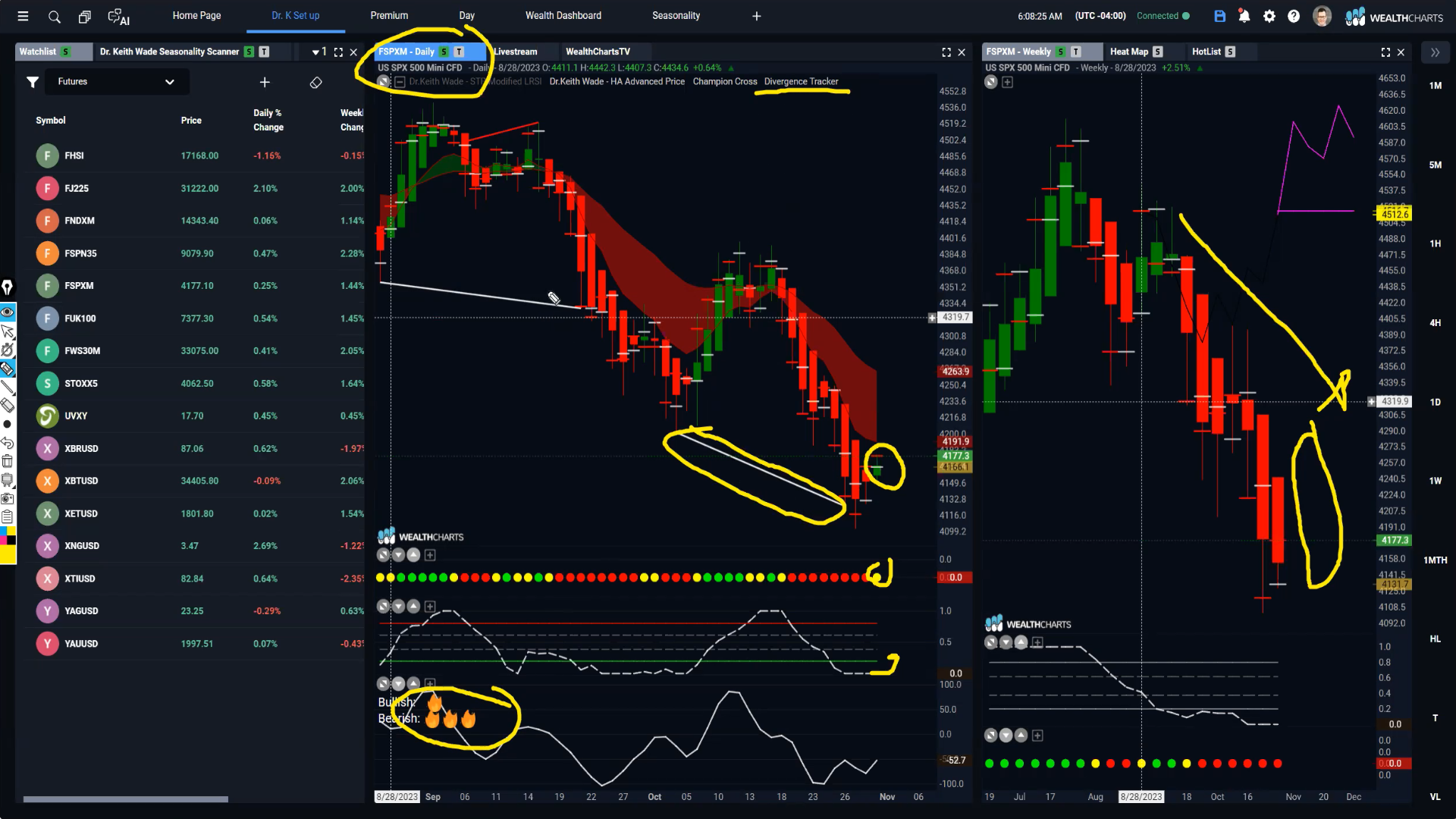Expand the Weekly chart indicator legend
This screenshot has height=819, width=1456.
1007,82
